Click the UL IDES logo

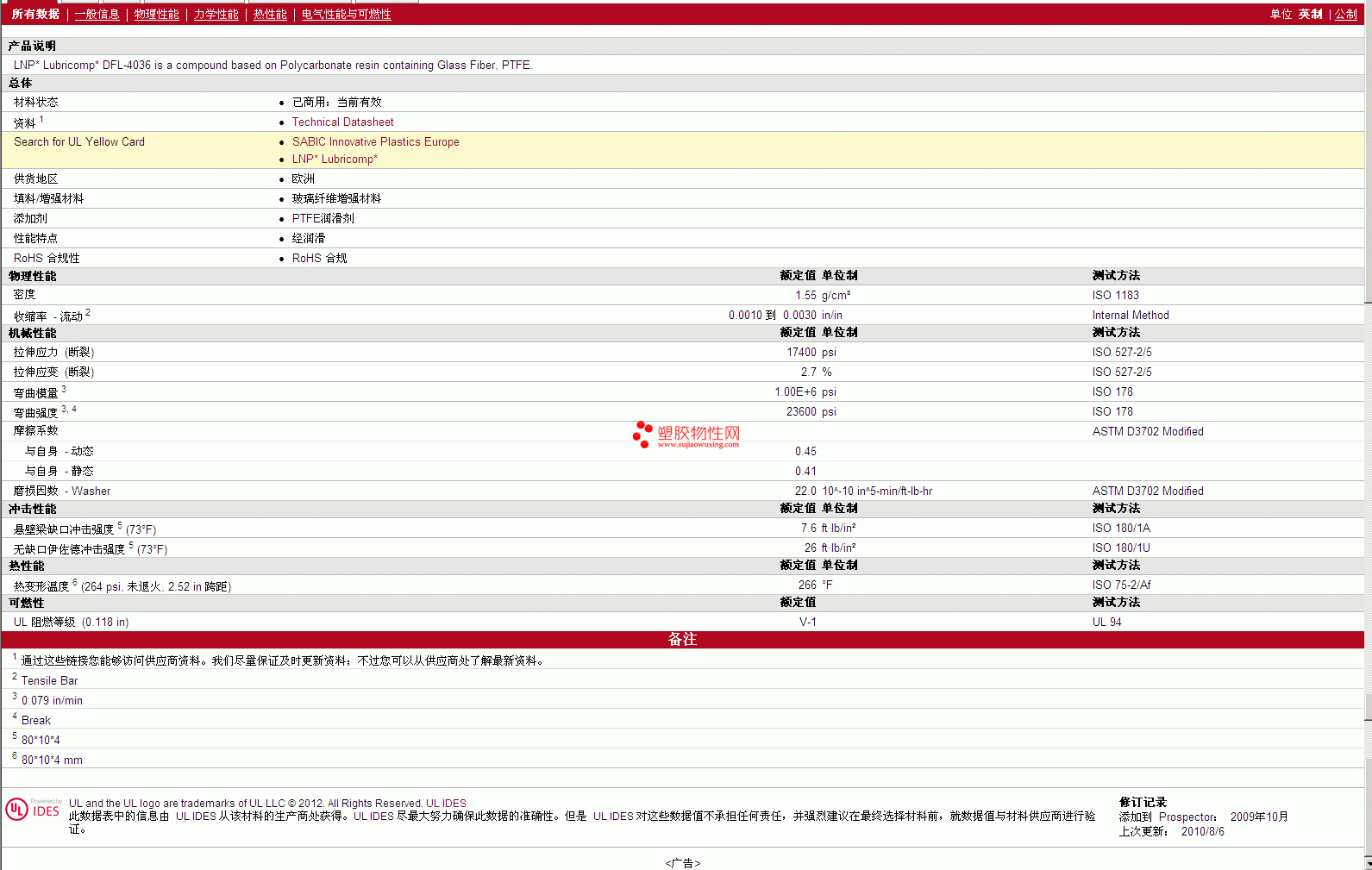(x=33, y=809)
